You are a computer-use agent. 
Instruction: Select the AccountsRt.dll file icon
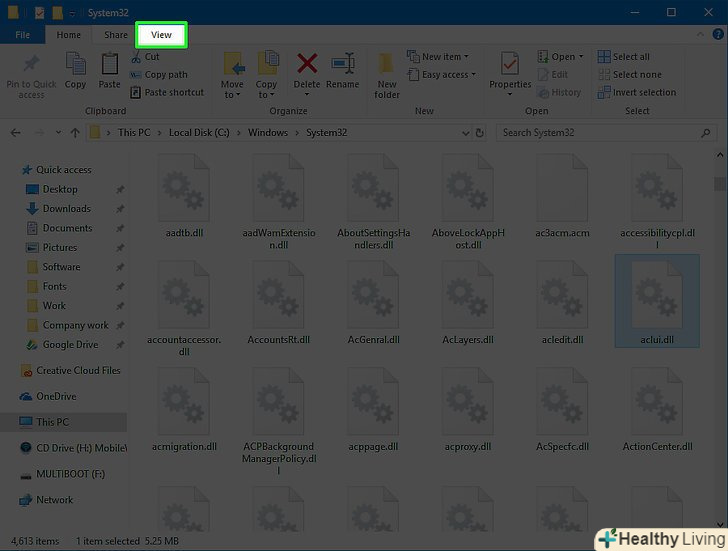(278, 295)
